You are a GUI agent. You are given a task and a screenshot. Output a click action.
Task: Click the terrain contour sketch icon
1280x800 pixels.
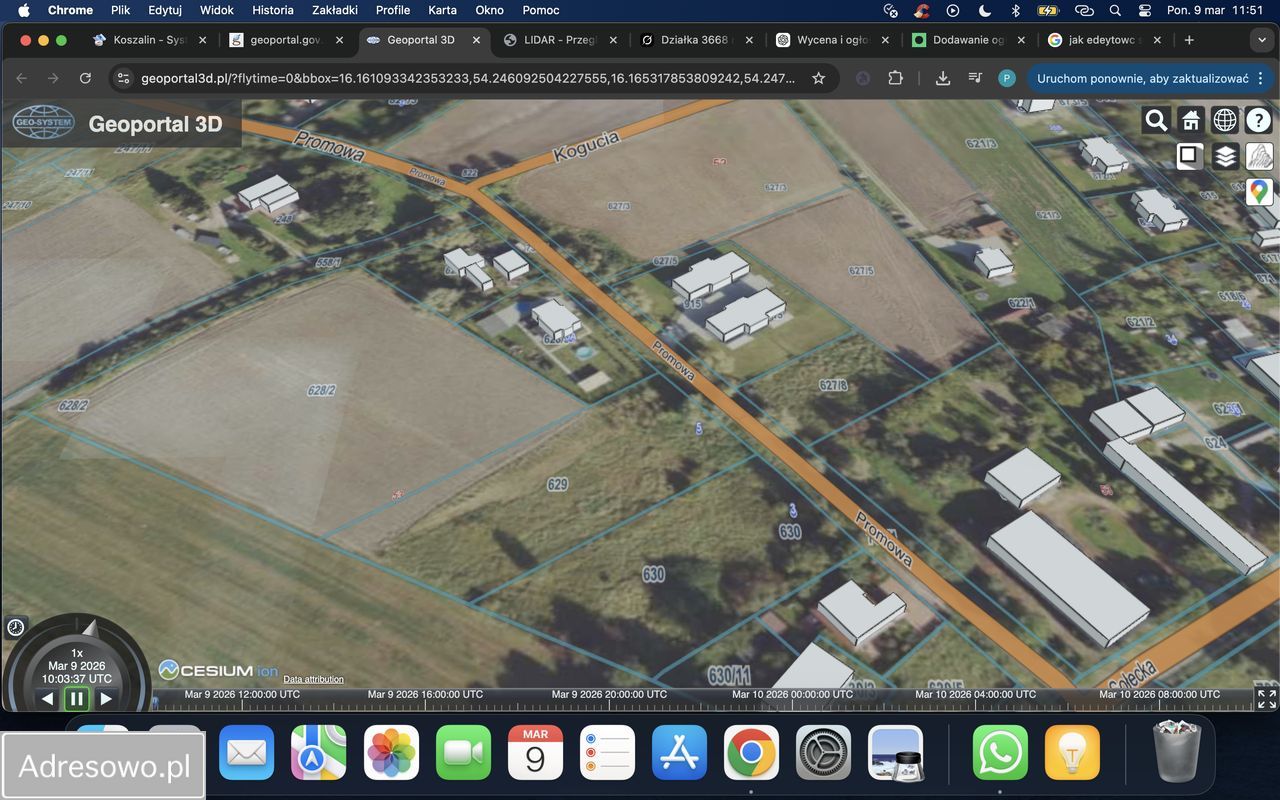tap(1259, 156)
